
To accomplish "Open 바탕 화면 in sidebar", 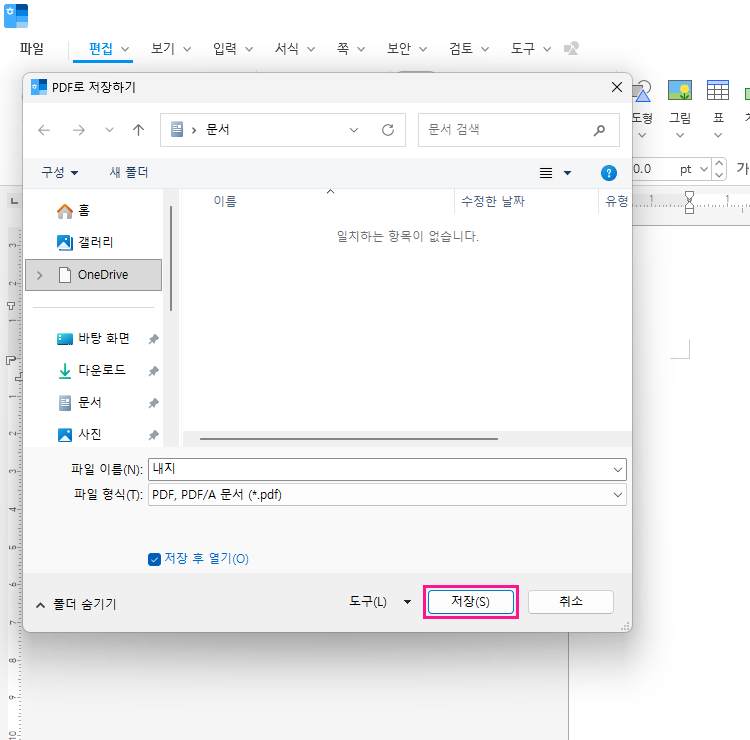I will [103, 338].
